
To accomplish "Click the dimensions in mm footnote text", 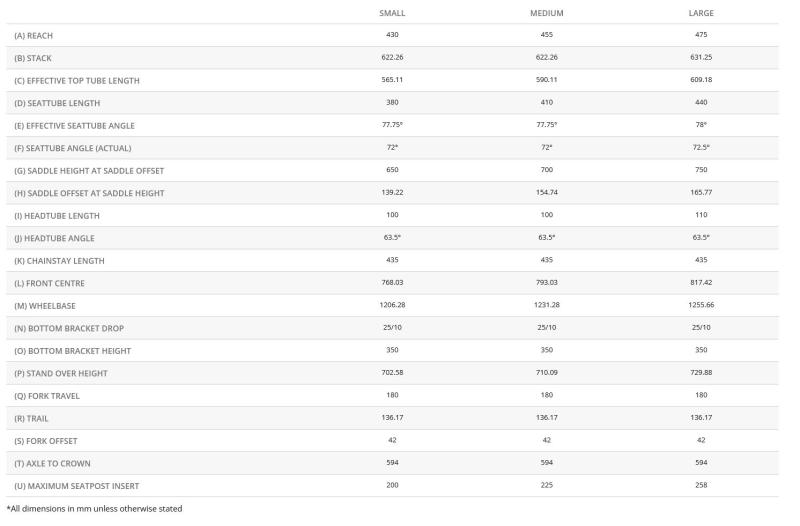I will pos(94,509).
